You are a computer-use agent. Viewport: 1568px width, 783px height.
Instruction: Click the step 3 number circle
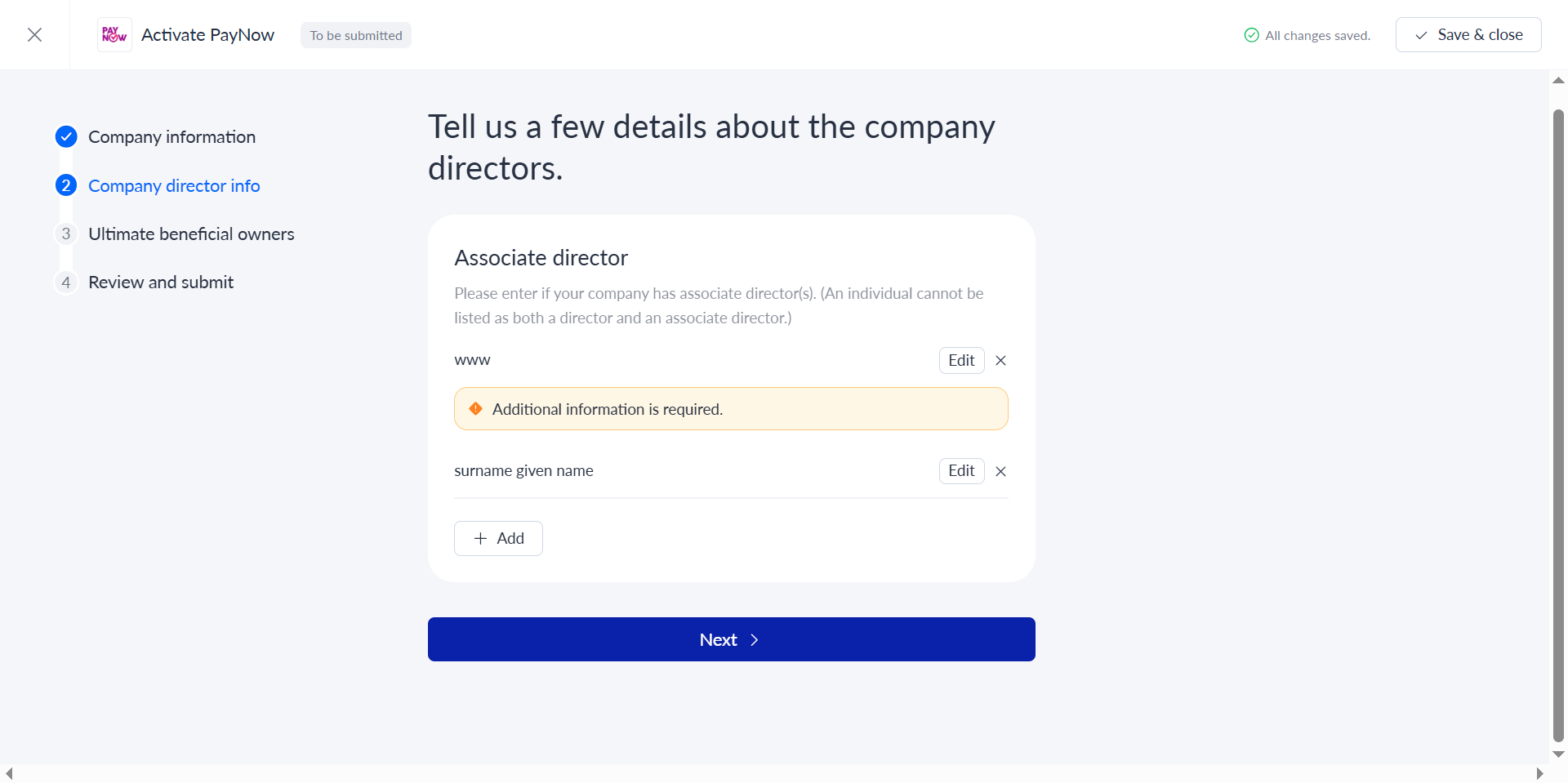coord(66,234)
